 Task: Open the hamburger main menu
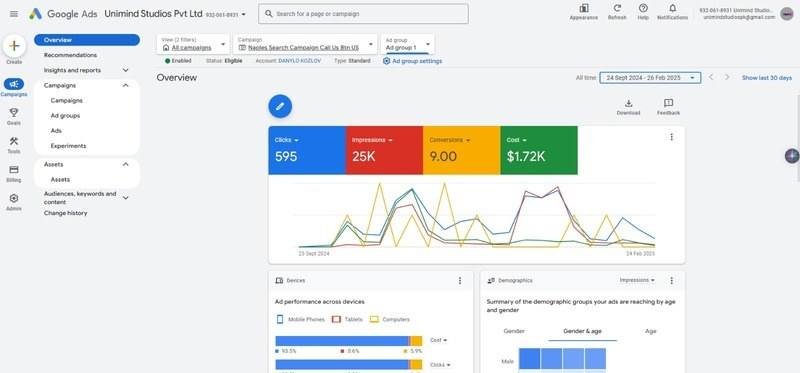click(x=14, y=14)
